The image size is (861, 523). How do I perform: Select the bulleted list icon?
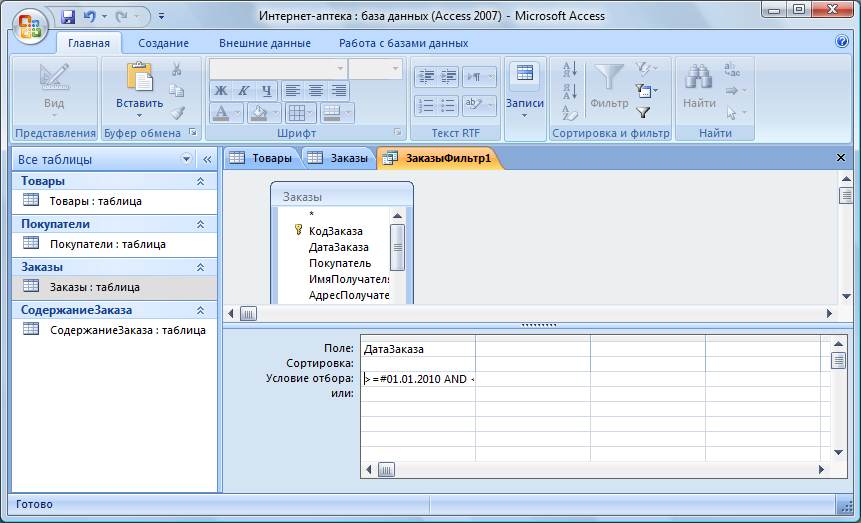coord(449,105)
